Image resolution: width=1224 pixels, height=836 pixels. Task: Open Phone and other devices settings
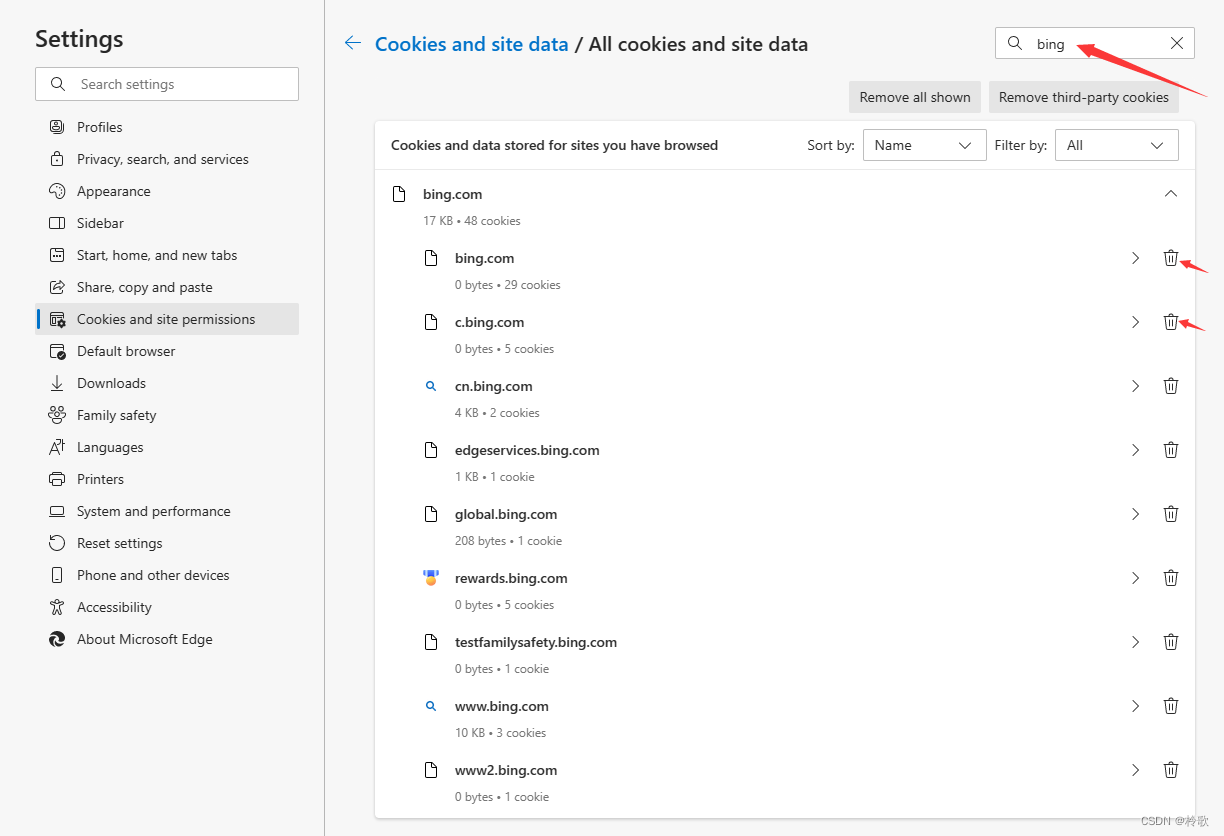167,575
